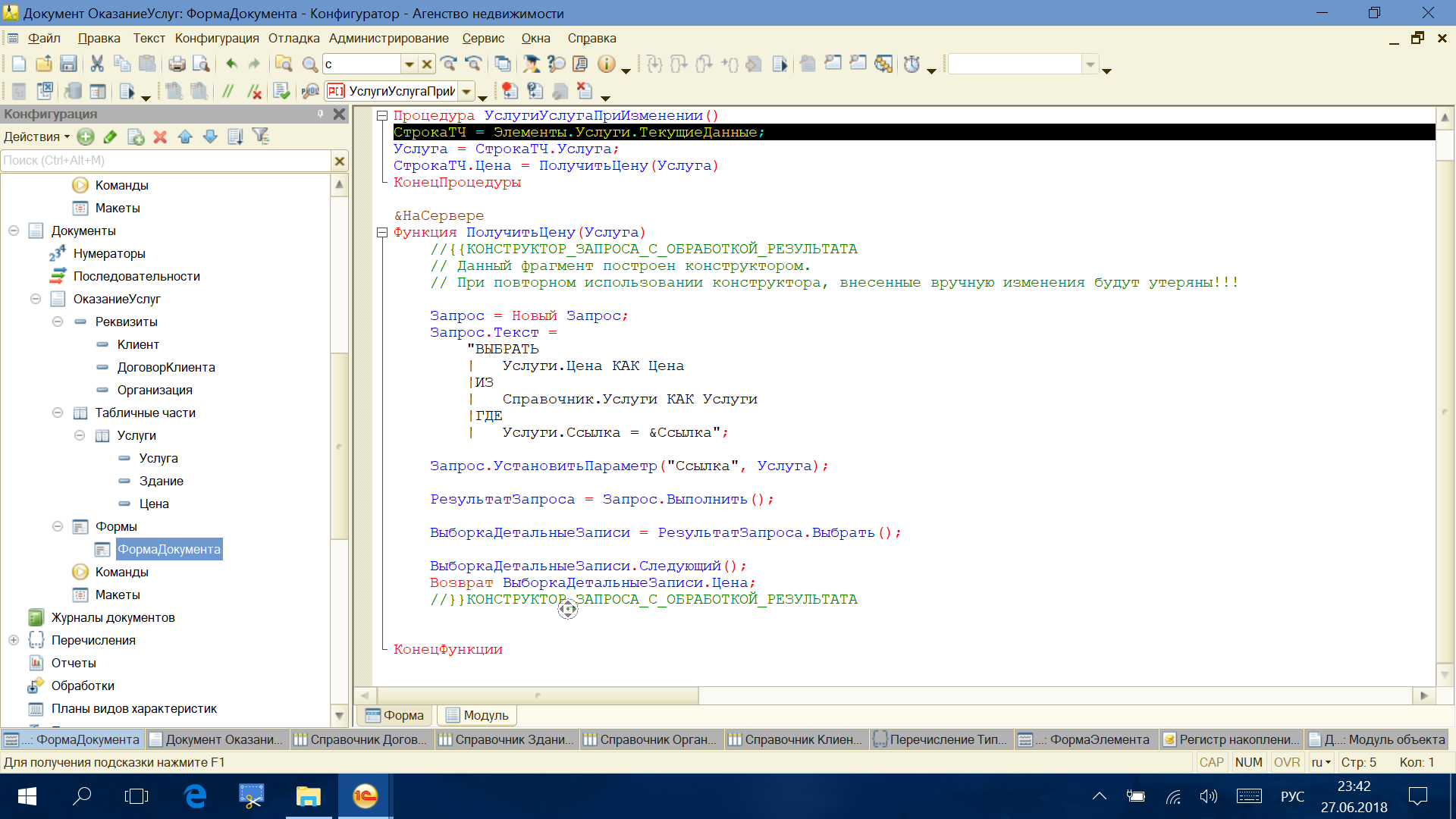Move object down with blue arrow
The height and width of the screenshot is (819, 1456).
click(x=210, y=136)
